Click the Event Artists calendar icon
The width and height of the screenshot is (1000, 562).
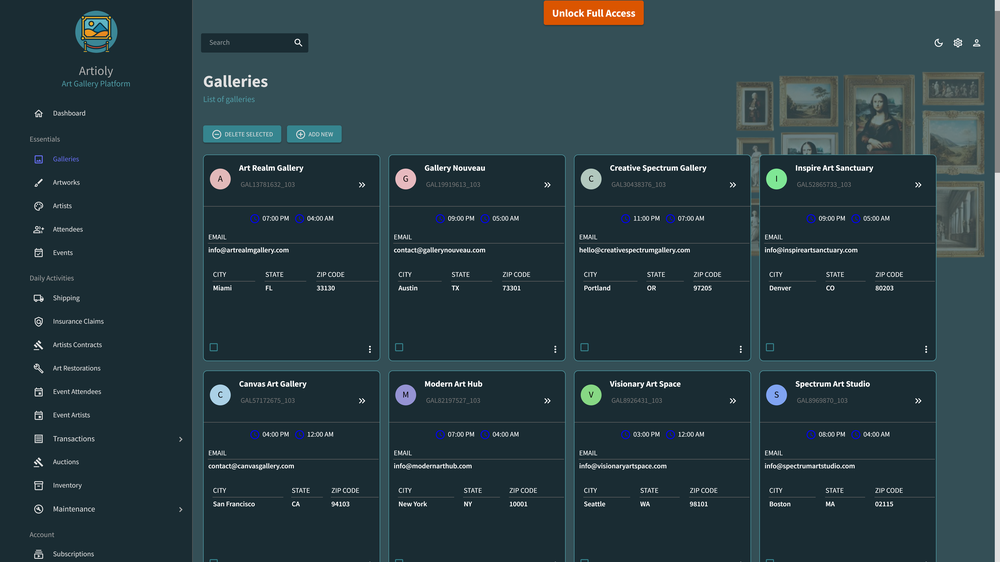38,415
